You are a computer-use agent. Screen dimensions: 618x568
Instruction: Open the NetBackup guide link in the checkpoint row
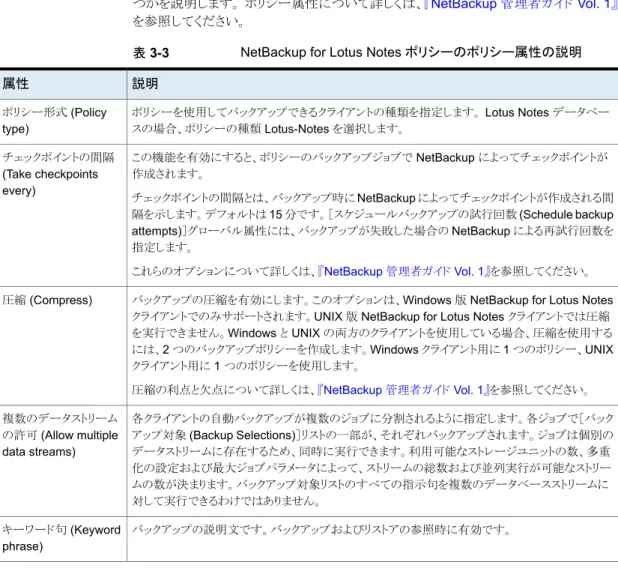point(404,272)
